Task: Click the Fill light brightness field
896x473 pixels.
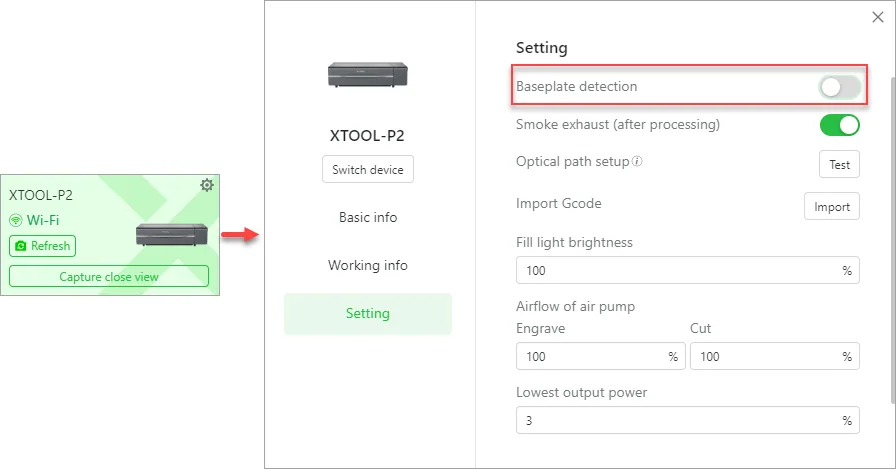Action: coord(687,270)
